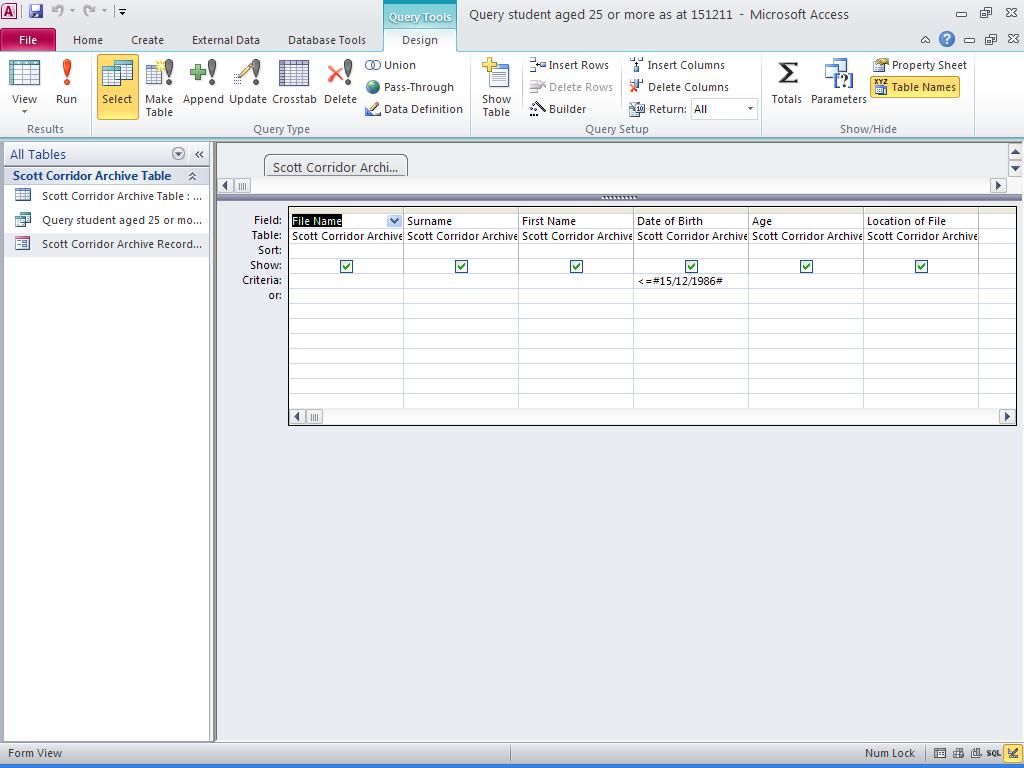The height and width of the screenshot is (768, 1024).
Task: Choose the Delete query type
Action: (x=340, y=82)
